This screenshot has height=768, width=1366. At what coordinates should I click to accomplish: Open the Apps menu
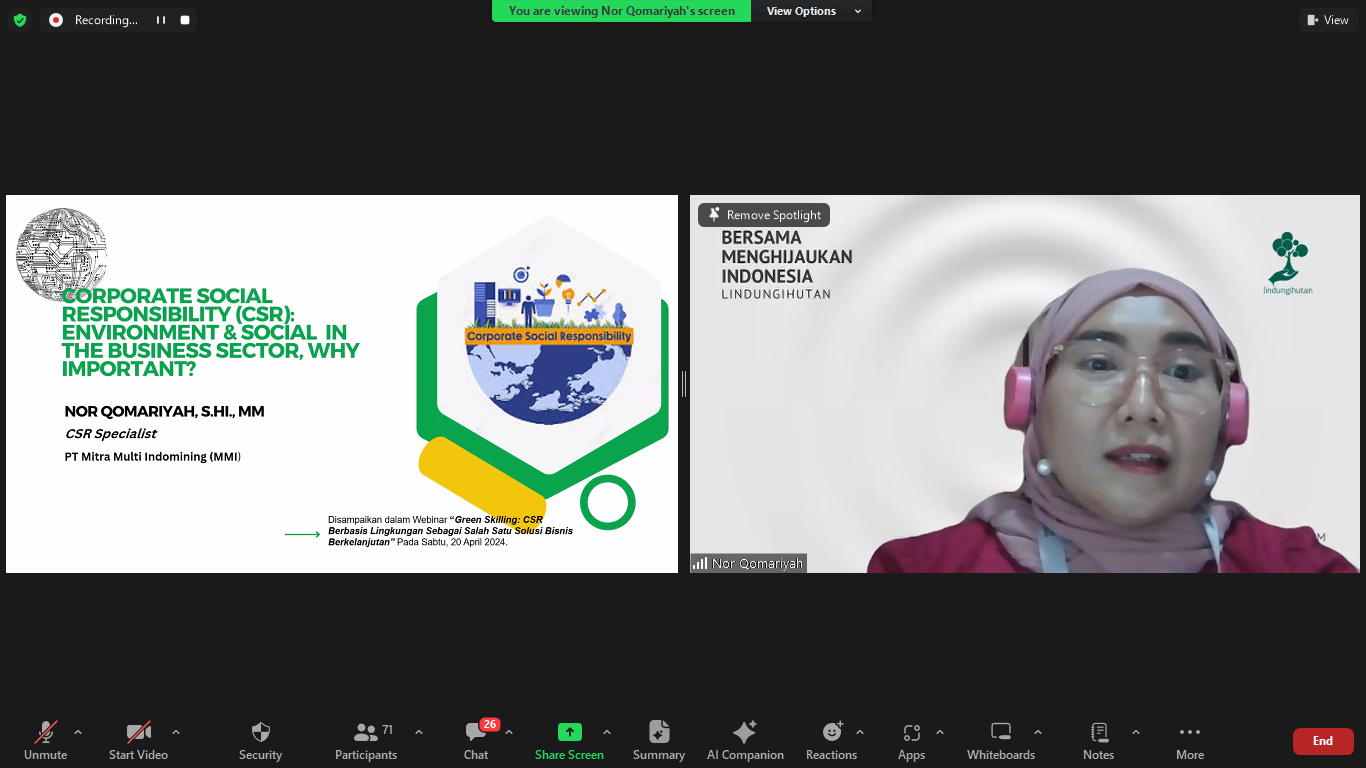(911, 741)
